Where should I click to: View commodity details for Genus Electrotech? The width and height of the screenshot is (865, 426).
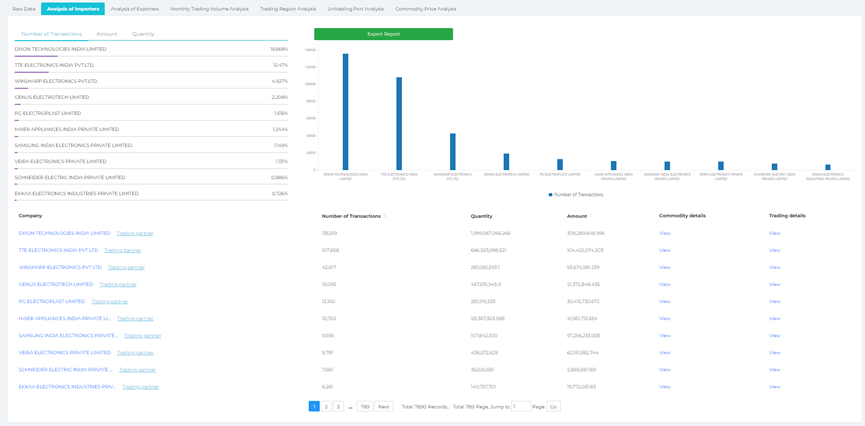pyautogui.click(x=664, y=284)
